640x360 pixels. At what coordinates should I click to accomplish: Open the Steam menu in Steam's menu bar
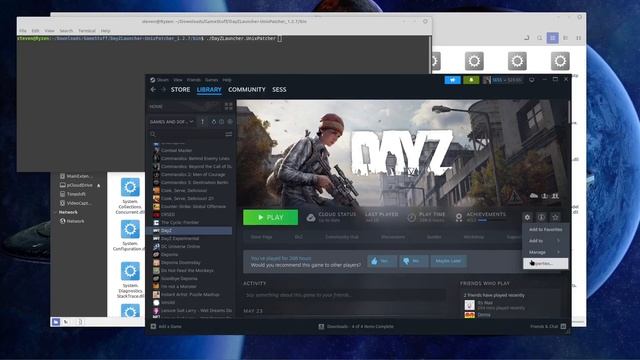pos(162,80)
